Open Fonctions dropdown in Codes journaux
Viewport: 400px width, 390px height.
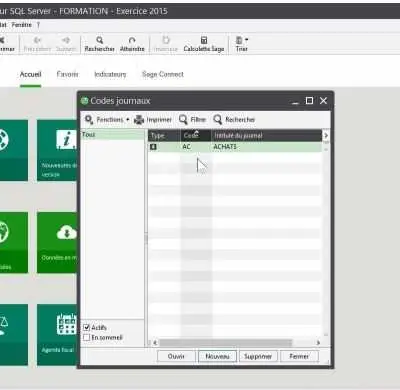coord(107,119)
